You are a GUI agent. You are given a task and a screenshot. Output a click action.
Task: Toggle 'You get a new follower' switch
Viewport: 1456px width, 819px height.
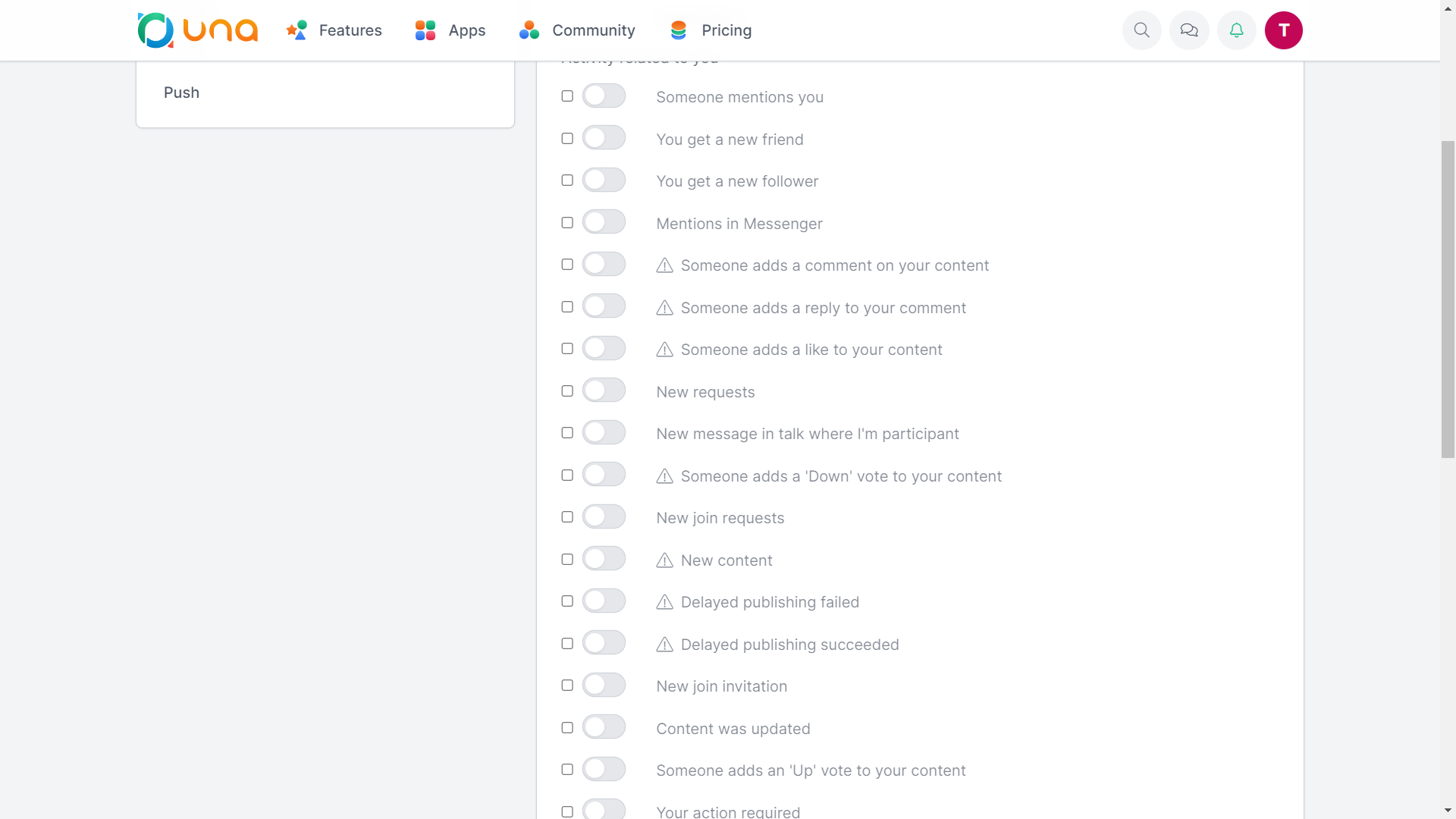pyautogui.click(x=604, y=180)
